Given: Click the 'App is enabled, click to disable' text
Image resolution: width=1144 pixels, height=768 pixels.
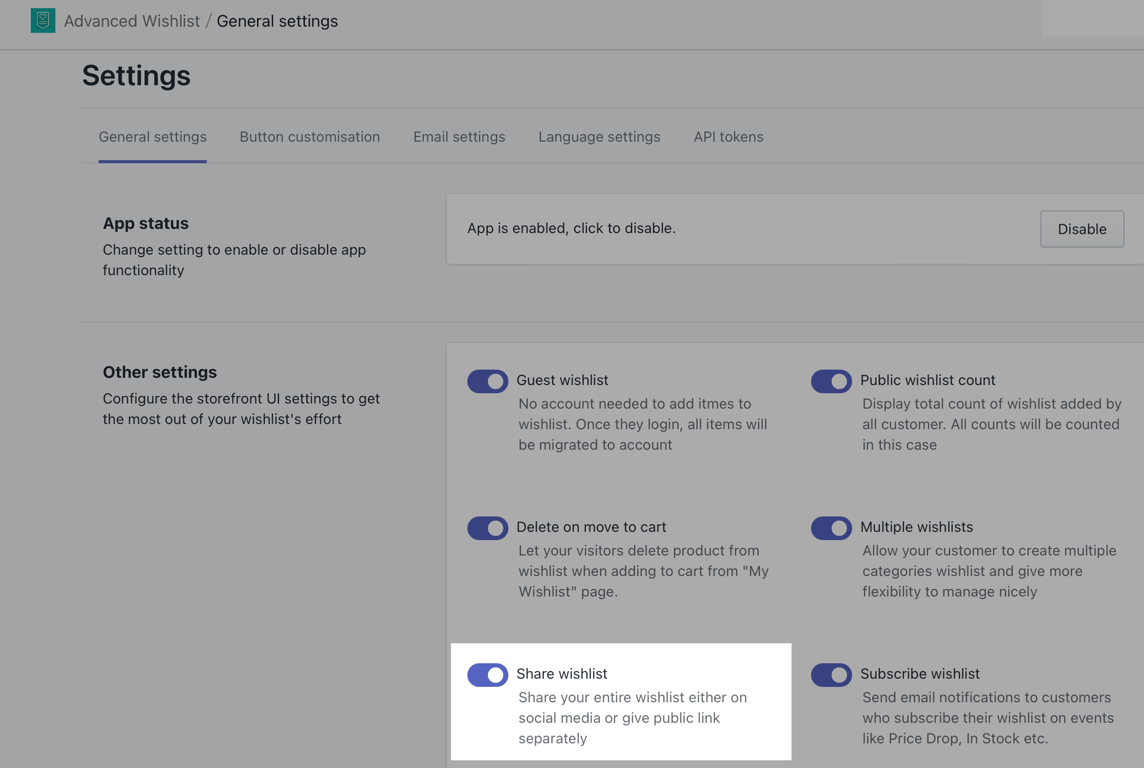Looking at the screenshot, I should [571, 228].
